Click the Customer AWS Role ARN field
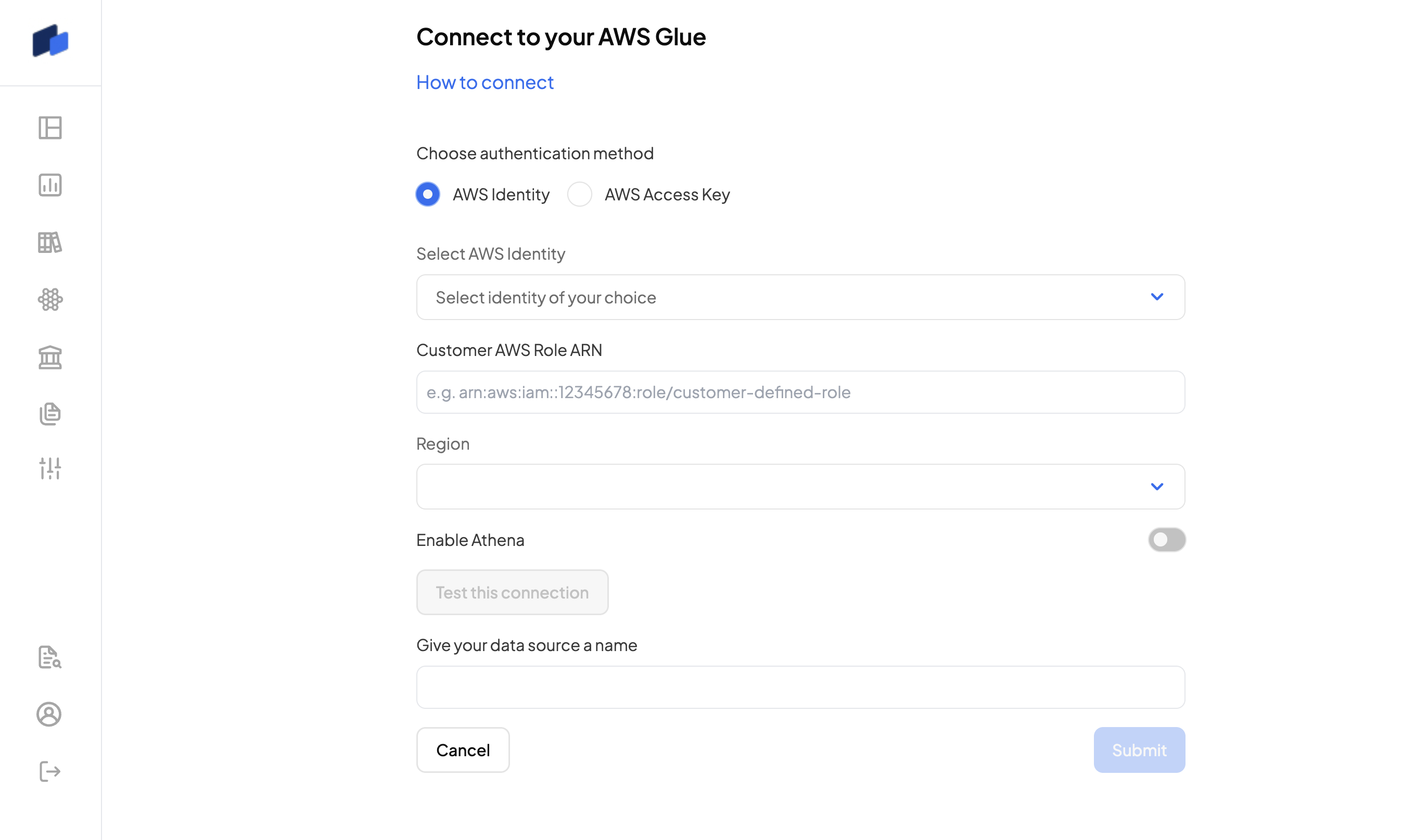Viewport: 1402px width, 840px height. pyautogui.click(x=800, y=392)
